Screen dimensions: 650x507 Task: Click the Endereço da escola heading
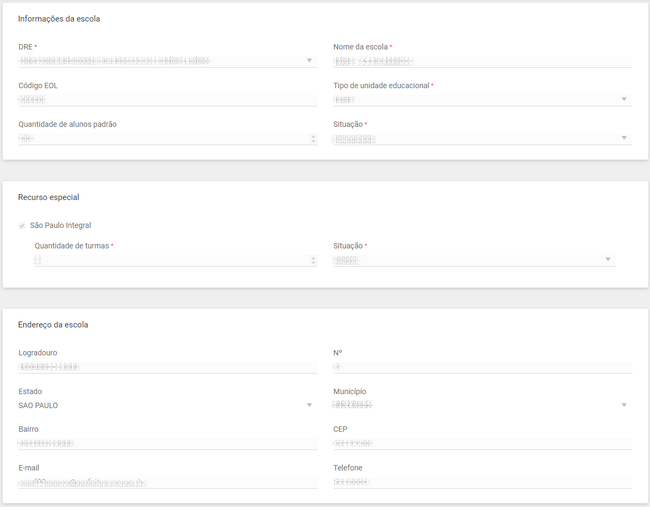53,325
